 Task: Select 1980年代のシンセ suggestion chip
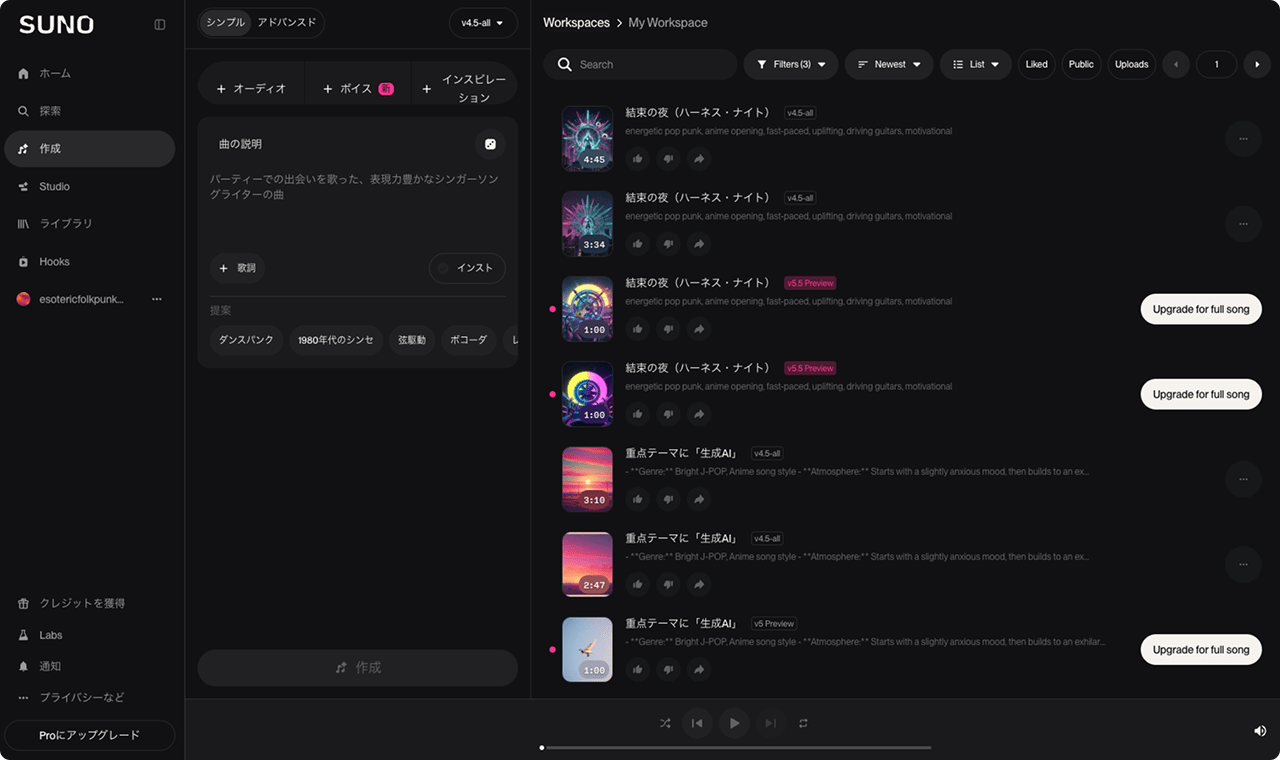pyautogui.click(x=336, y=340)
